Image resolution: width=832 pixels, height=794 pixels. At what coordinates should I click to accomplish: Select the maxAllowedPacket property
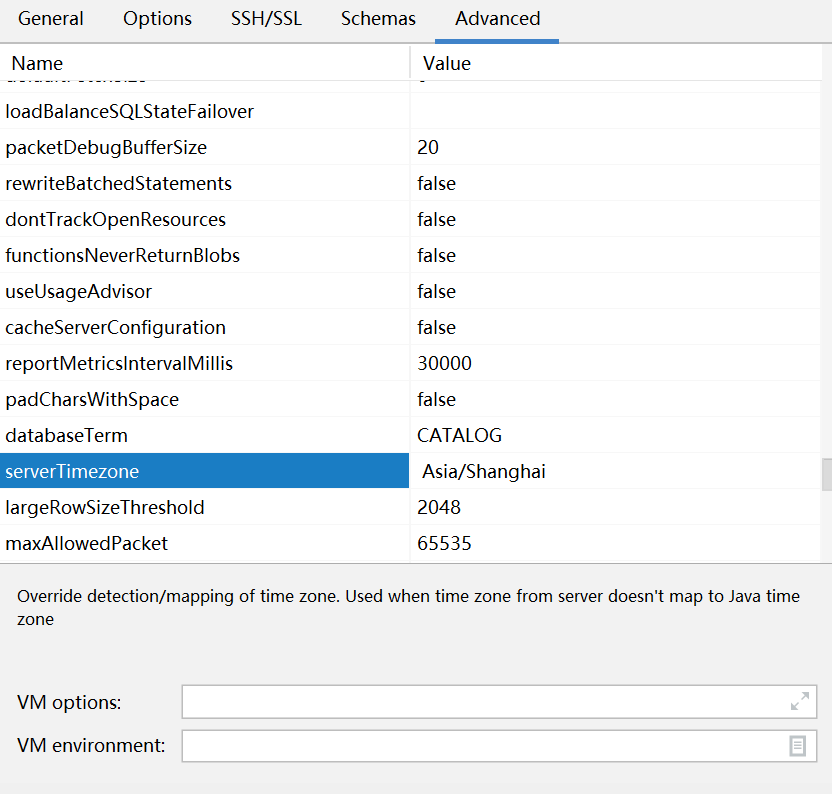[204, 543]
